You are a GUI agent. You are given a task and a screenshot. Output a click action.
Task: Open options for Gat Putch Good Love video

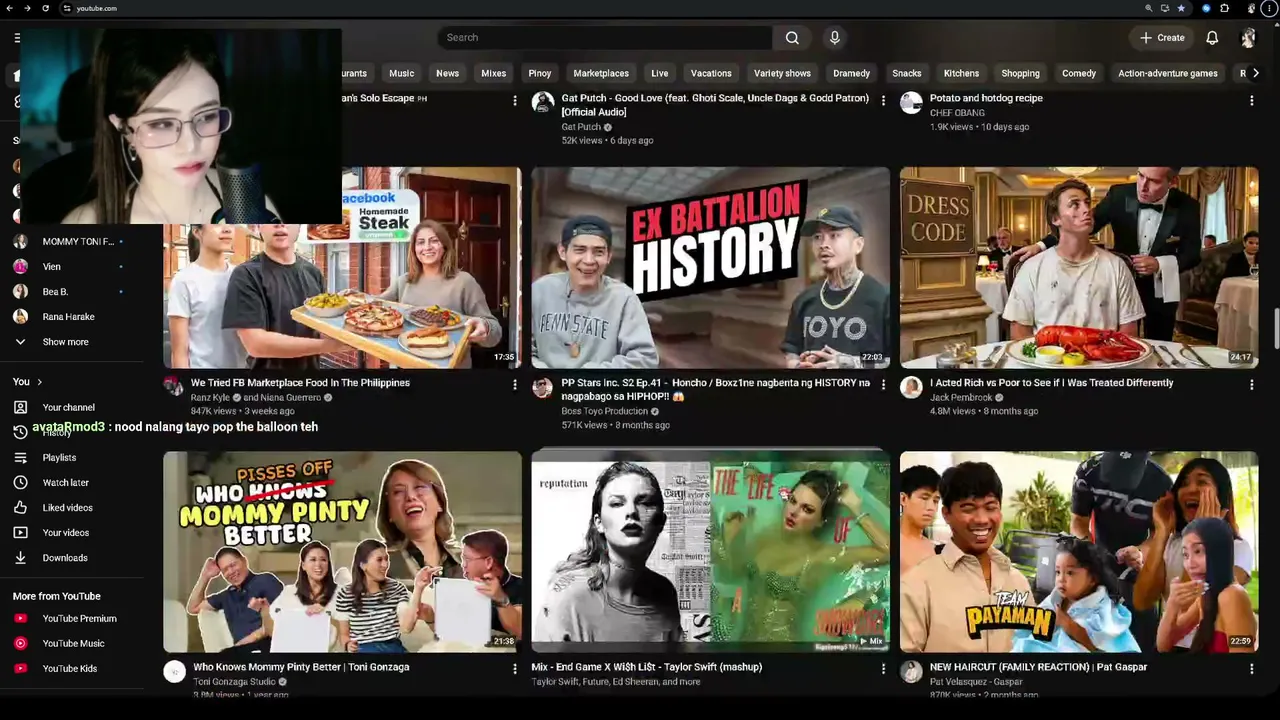pyautogui.click(x=883, y=100)
